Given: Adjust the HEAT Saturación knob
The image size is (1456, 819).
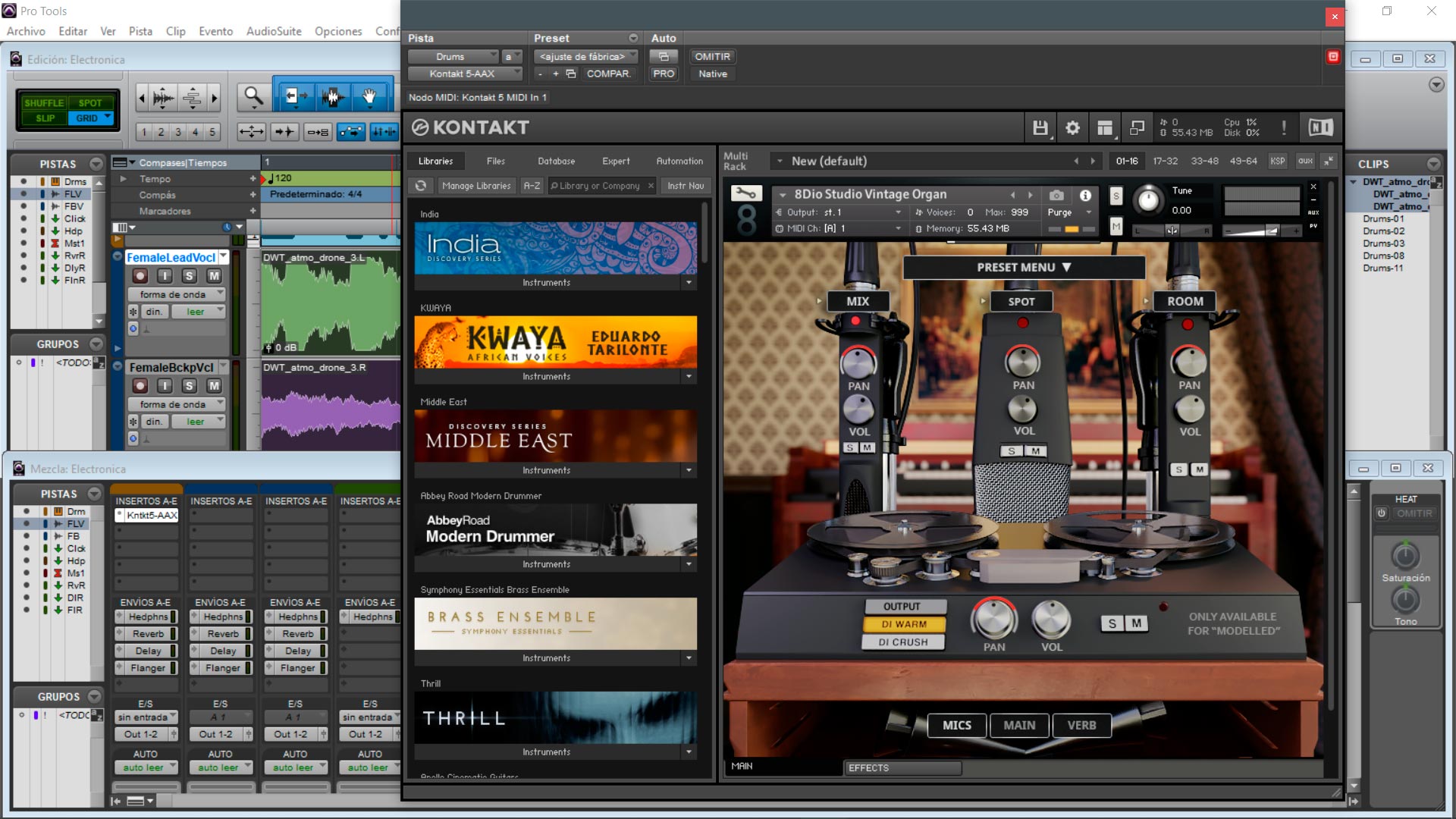Looking at the screenshot, I should pos(1405,556).
